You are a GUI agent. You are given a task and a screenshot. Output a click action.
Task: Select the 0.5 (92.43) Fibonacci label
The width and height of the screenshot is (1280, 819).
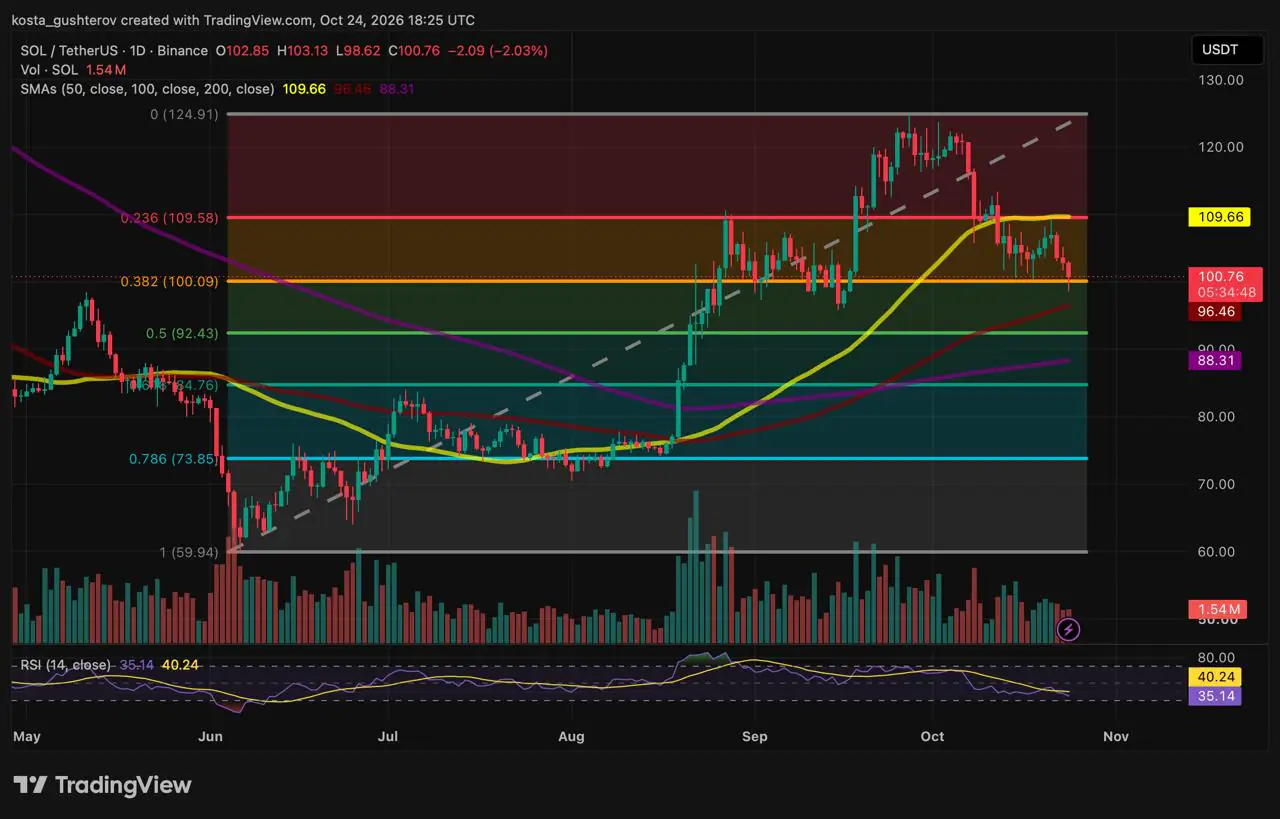[184, 333]
